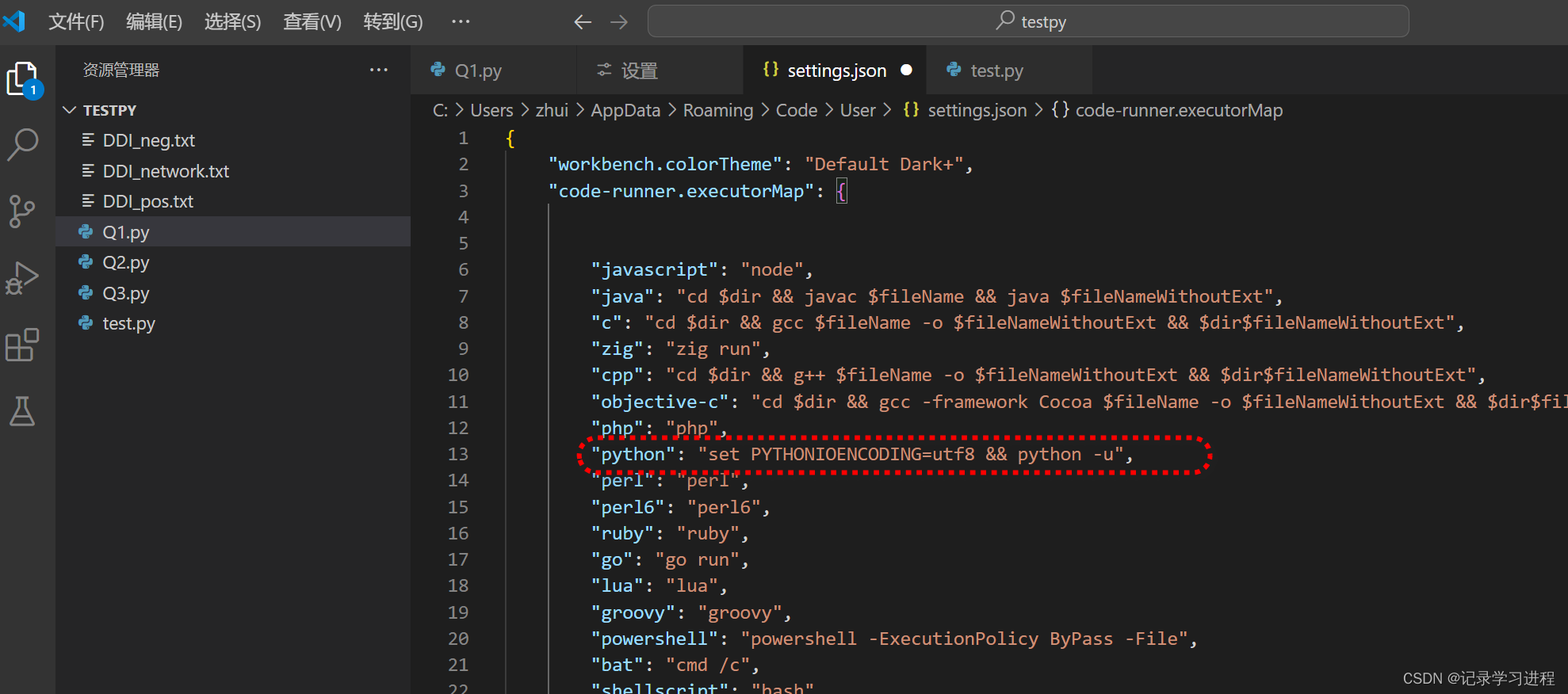This screenshot has width=1568, height=694.
Task: Click the "cmd /c" value on line 21
Action: click(707, 665)
